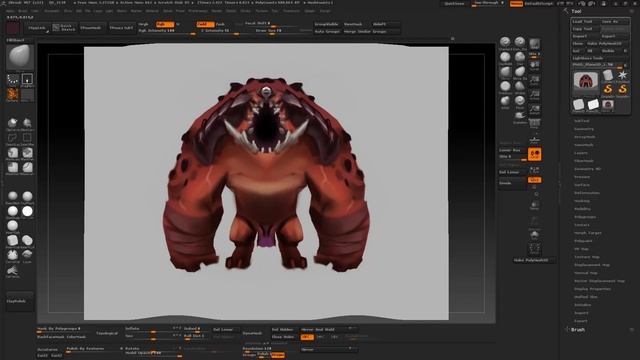The height and width of the screenshot is (360, 640).
Task: Click the Auto Groups button
Action: pos(327,31)
